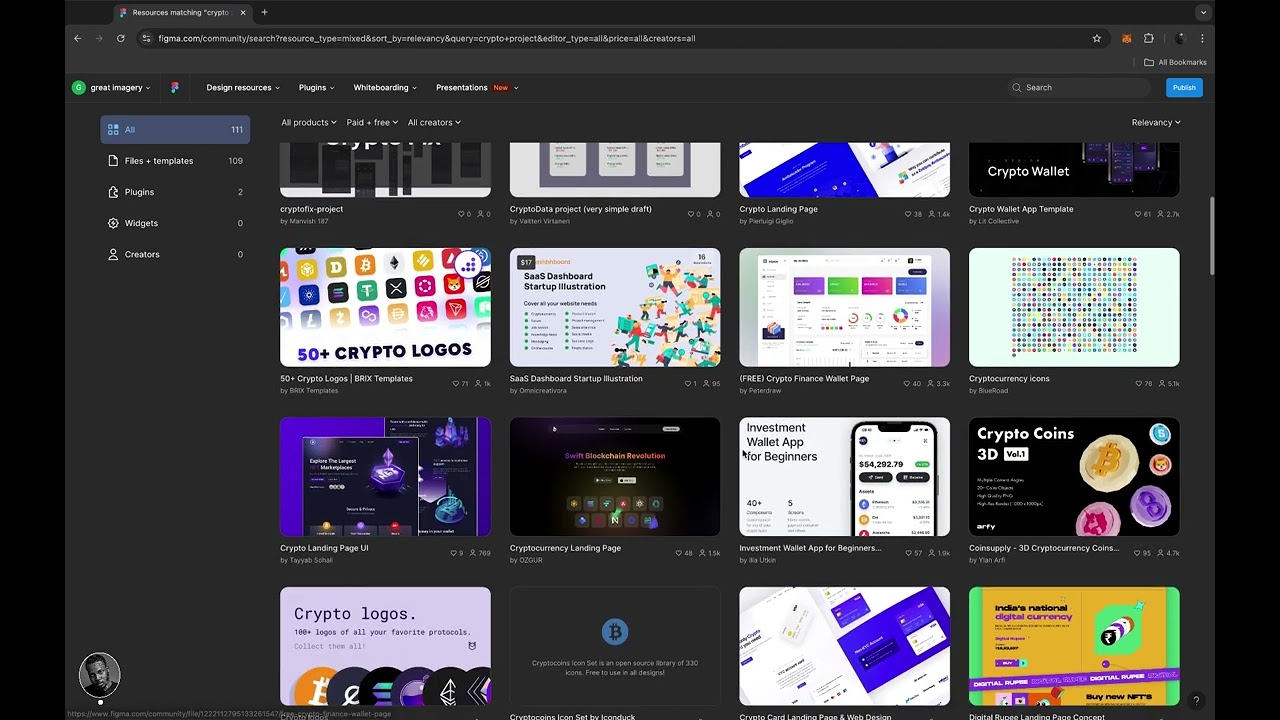Select Widgets category in sidebar
This screenshot has width=1280, height=720.
(x=175, y=223)
